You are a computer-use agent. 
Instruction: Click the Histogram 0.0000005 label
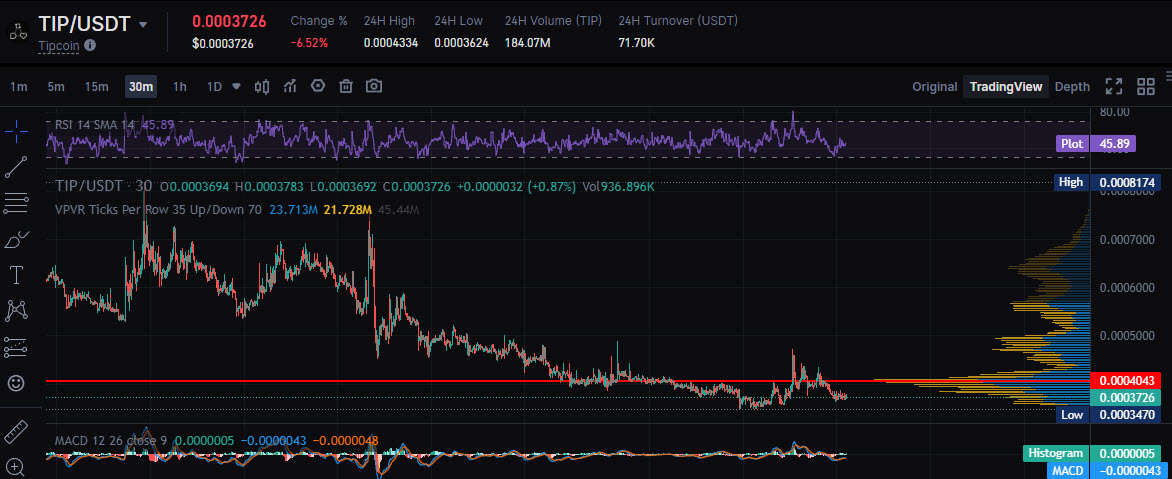[1093, 454]
